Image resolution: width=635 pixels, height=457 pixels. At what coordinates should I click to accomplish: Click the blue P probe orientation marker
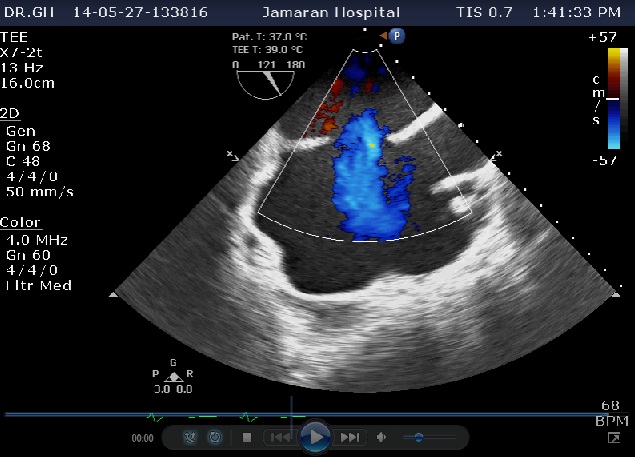tap(396, 35)
